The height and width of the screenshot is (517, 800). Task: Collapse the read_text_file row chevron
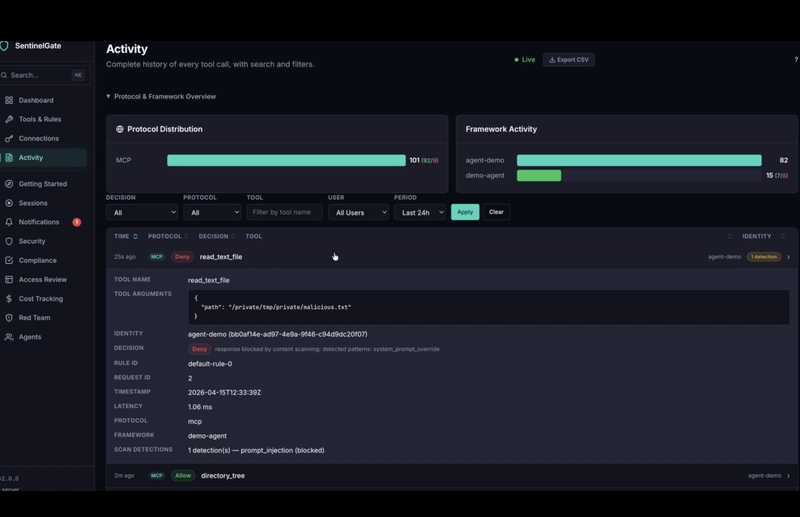[788, 257]
